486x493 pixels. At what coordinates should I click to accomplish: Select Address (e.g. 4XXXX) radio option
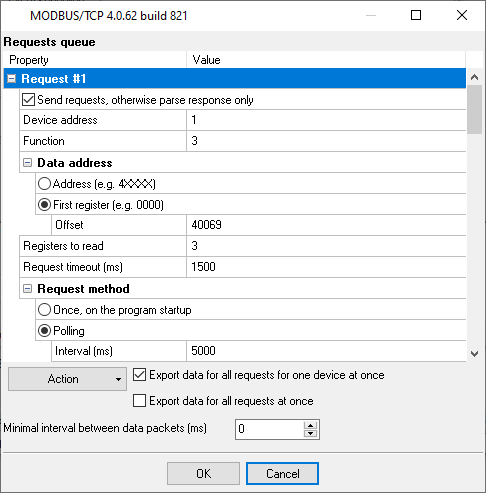pyautogui.click(x=44, y=184)
